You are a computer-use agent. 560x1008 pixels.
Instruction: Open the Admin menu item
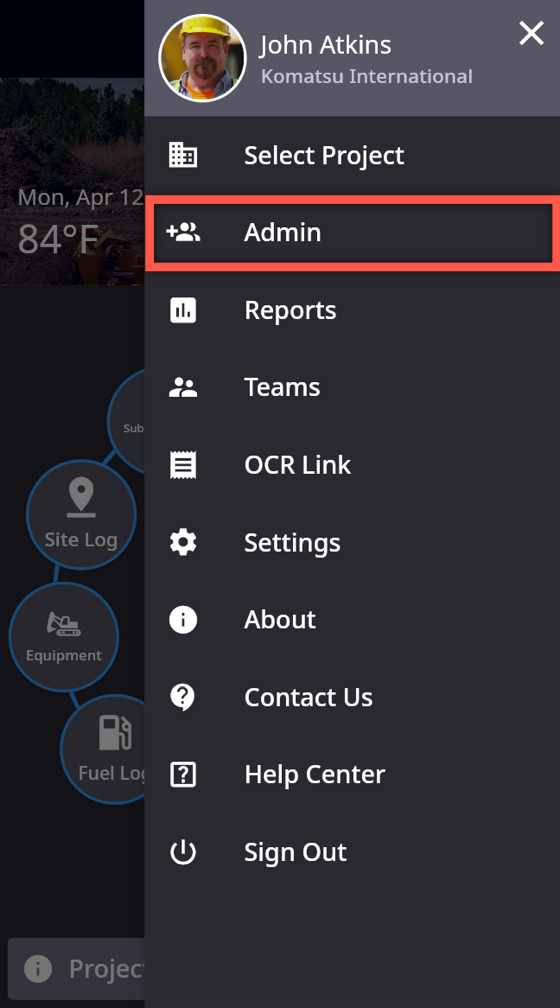(352, 232)
